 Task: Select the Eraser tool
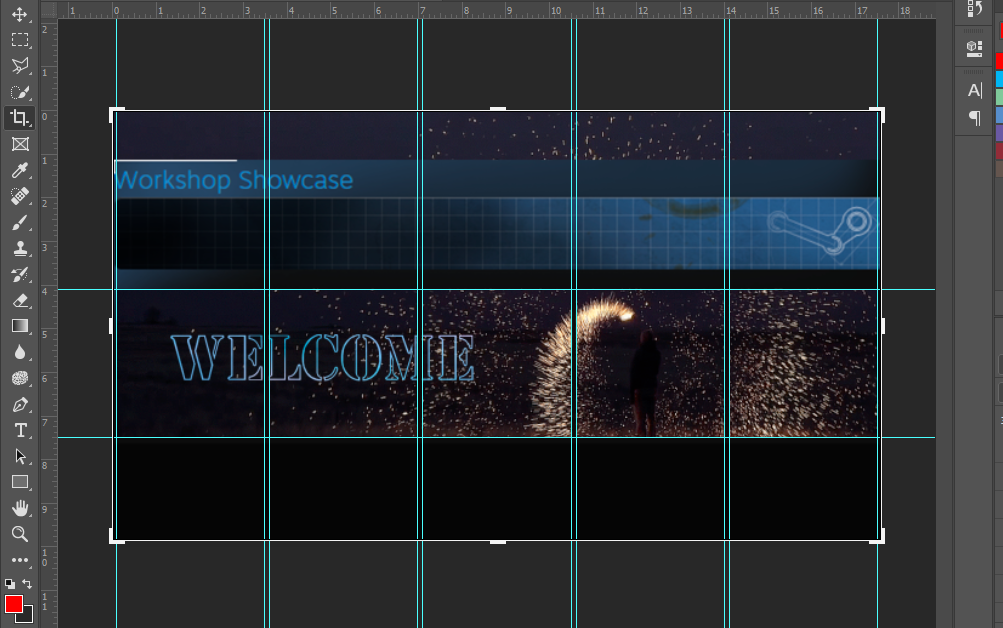pos(20,301)
